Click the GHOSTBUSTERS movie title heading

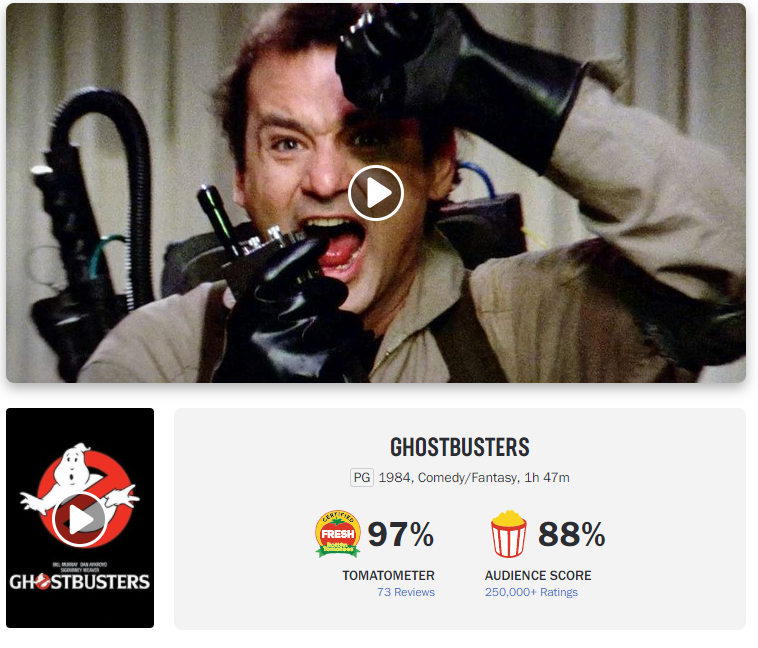tap(460, 447)
